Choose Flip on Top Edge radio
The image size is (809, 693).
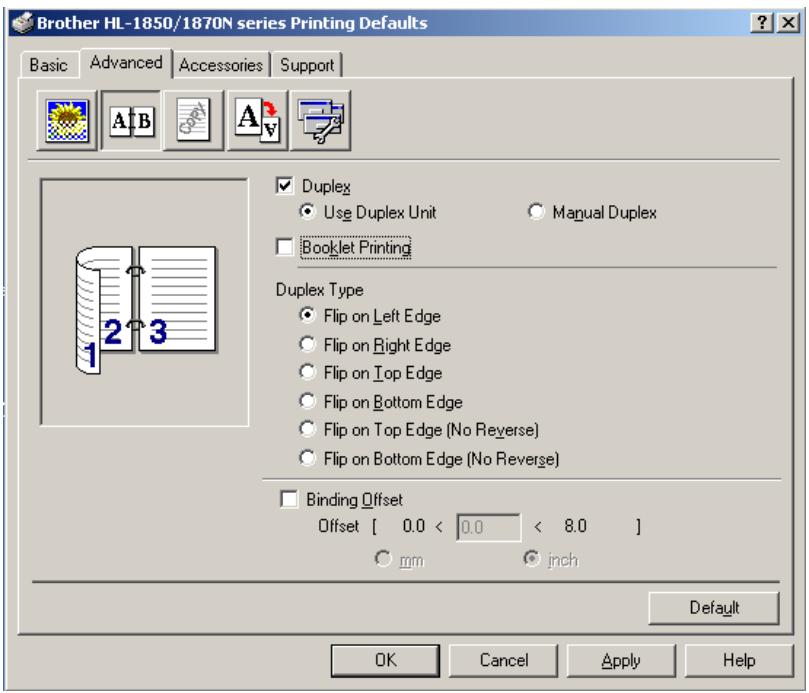click(307, 372)
